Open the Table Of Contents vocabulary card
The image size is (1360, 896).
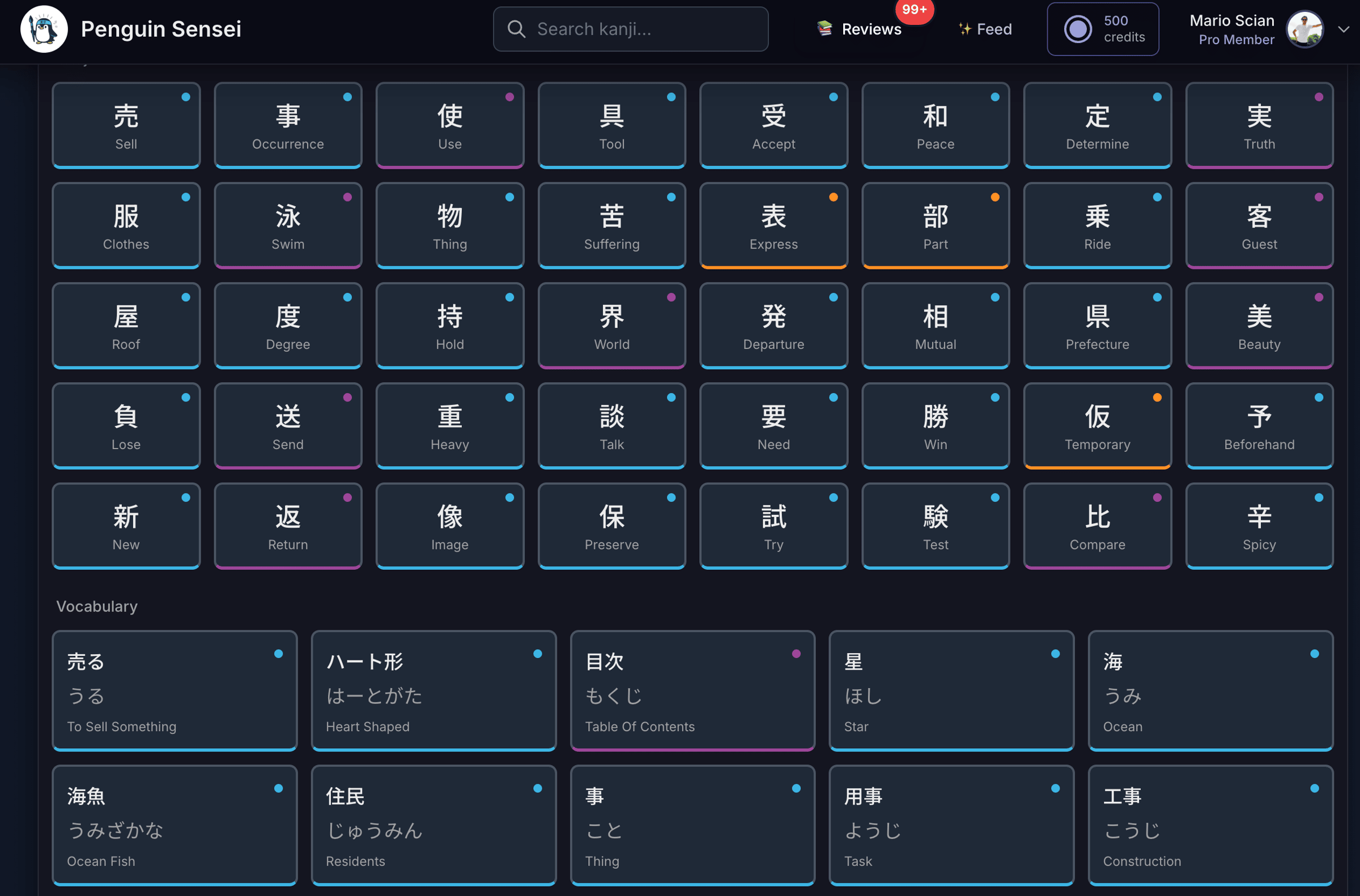(692, 690)
